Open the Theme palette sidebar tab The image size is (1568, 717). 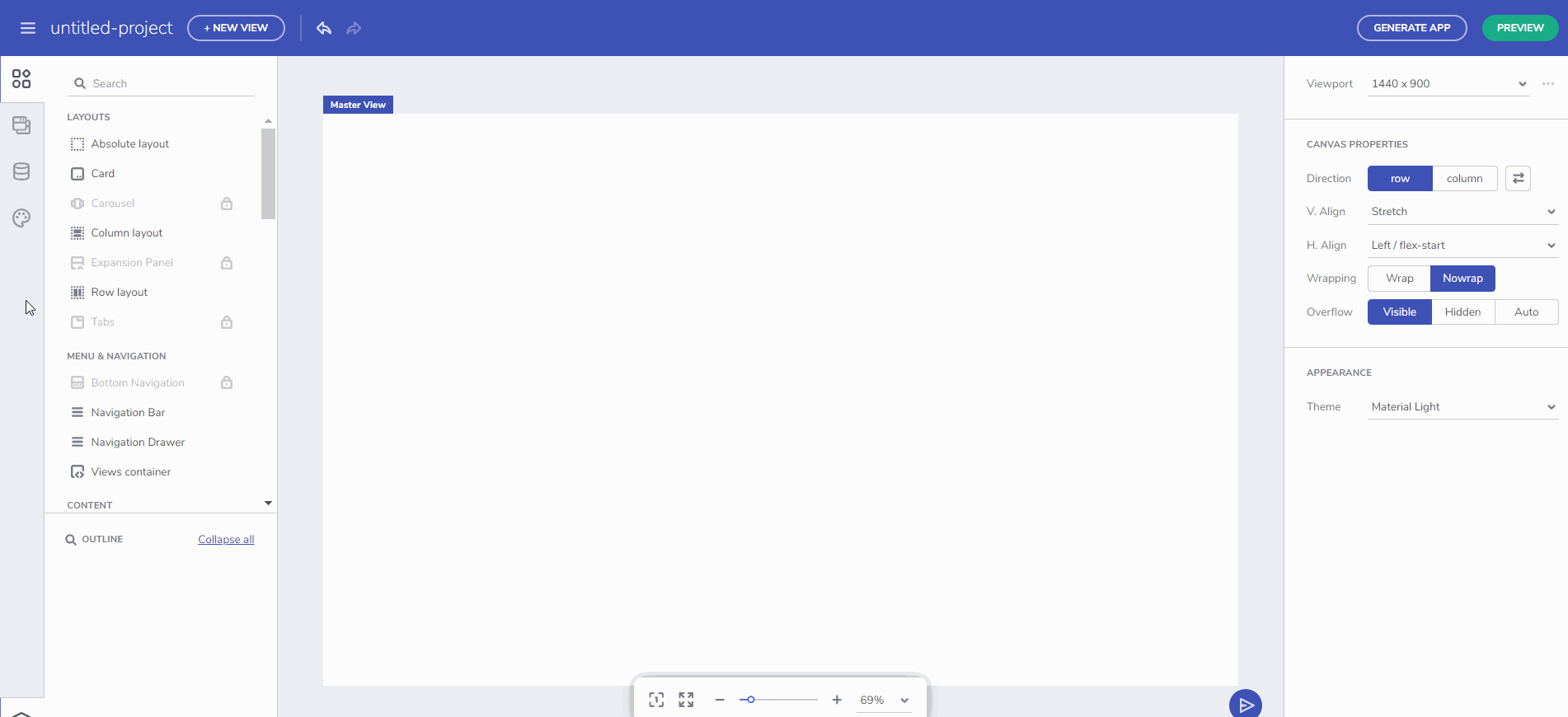(21, 218)
